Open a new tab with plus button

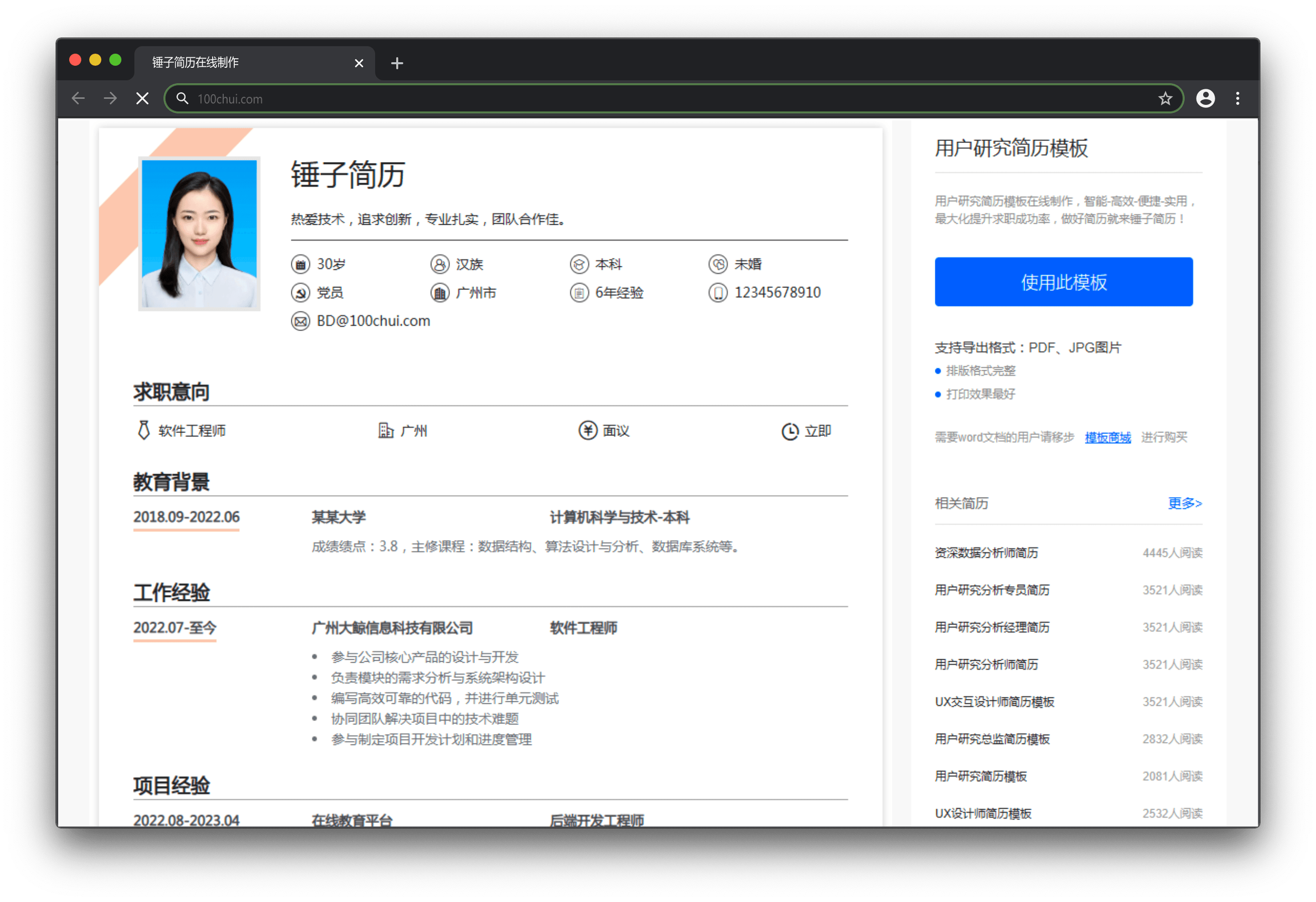click(x=397, y=63)
